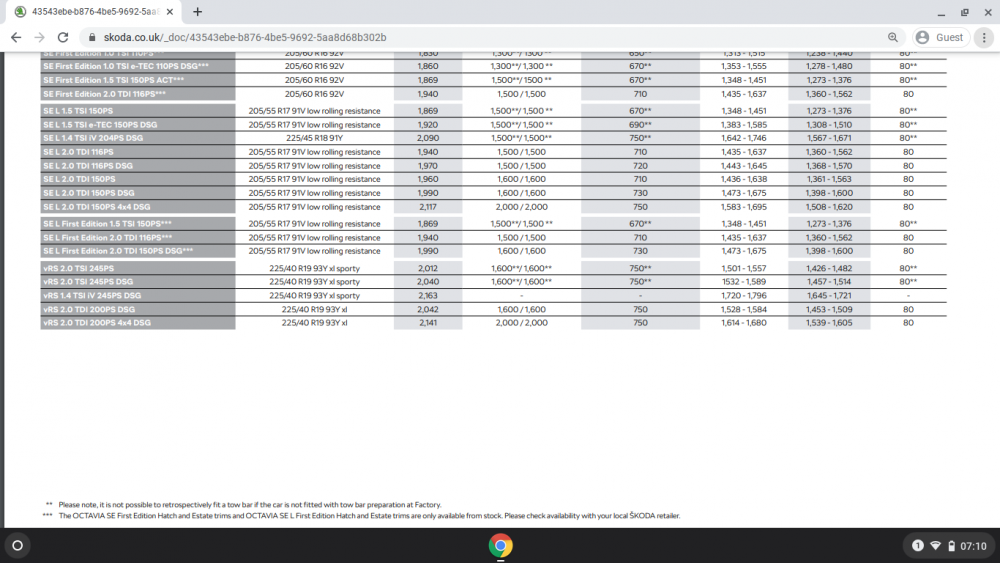The height and width of the screenshot is (563, 1000).
Task: Open the zoom magnifier in address bar
Action: [x=893, y=38]
